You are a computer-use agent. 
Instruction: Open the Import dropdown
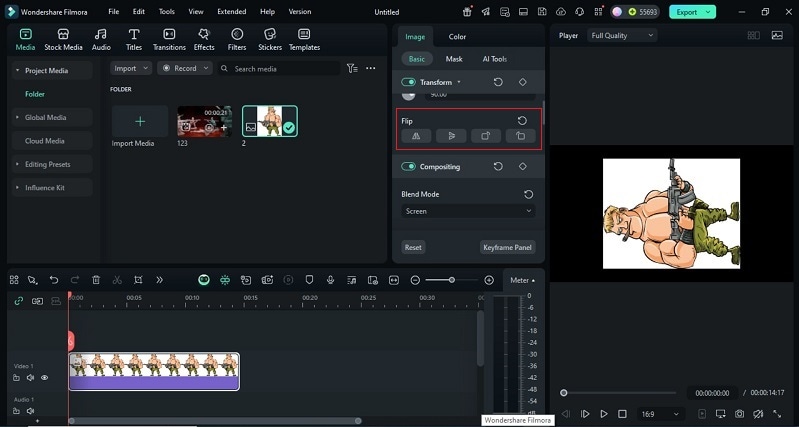point(131,68)
